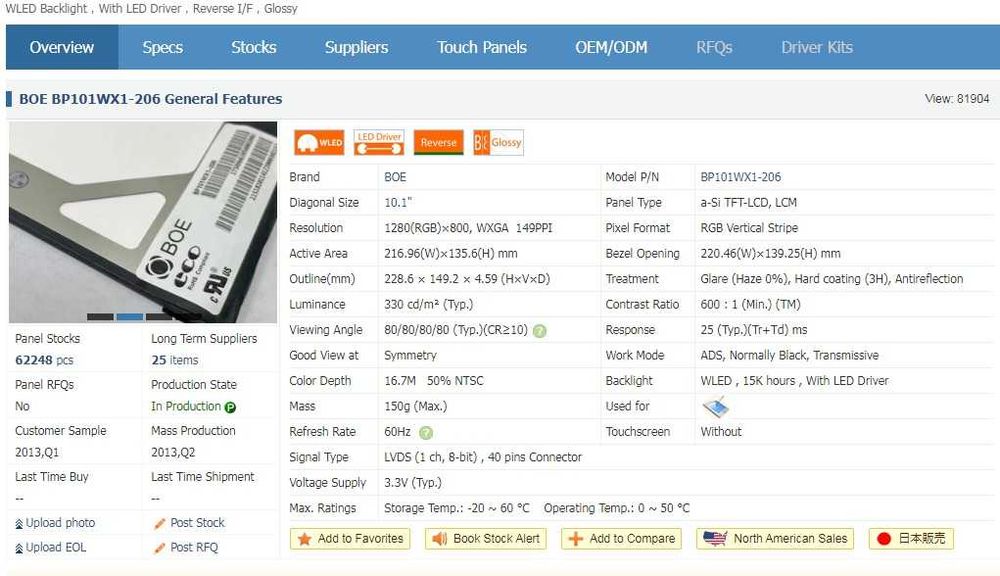This screenshot has width=1000, height=576.
Task: Open the Post Stock link
Action: click(x=198, y=523)
